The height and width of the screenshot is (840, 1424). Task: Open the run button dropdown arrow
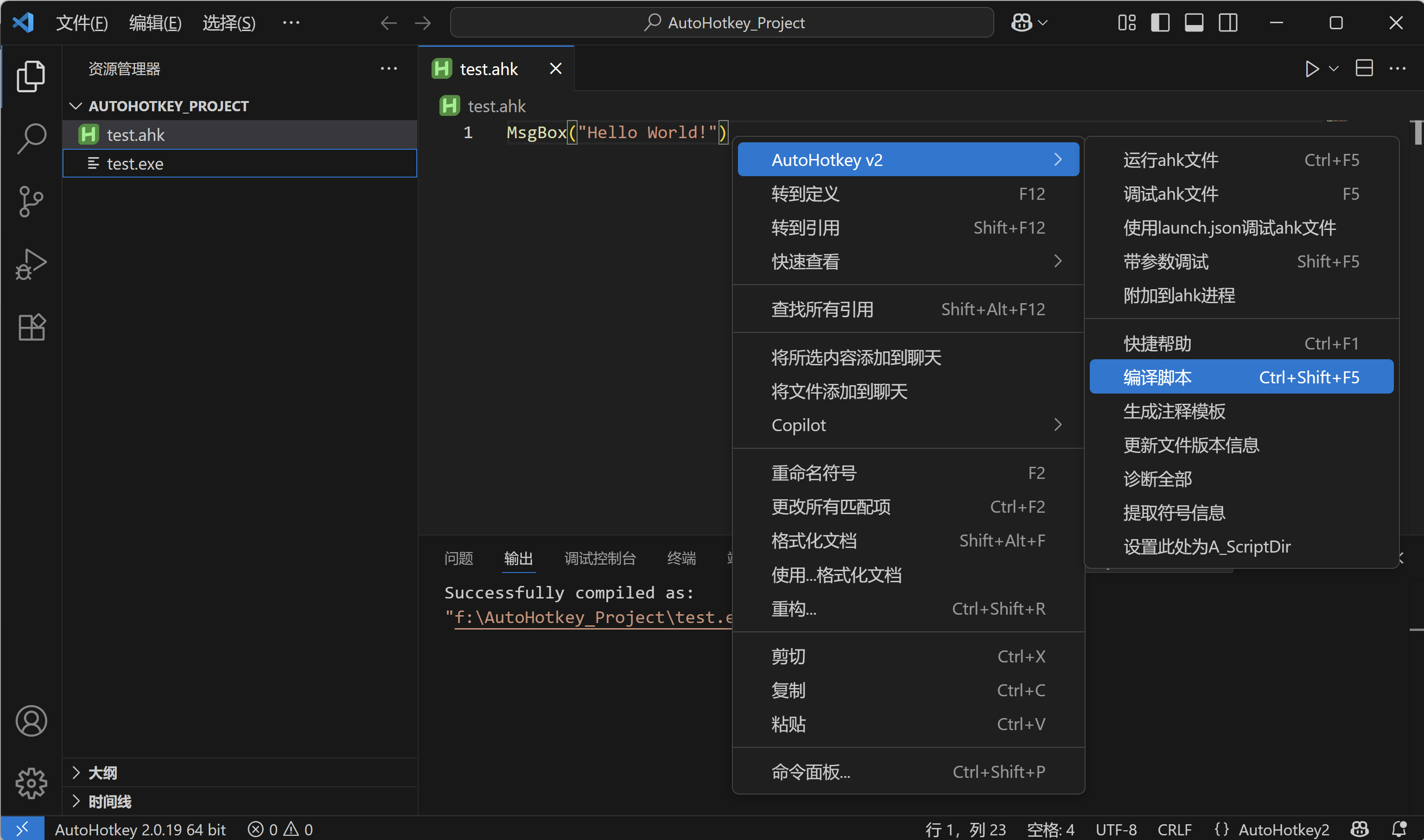(x=1334, y=69)
